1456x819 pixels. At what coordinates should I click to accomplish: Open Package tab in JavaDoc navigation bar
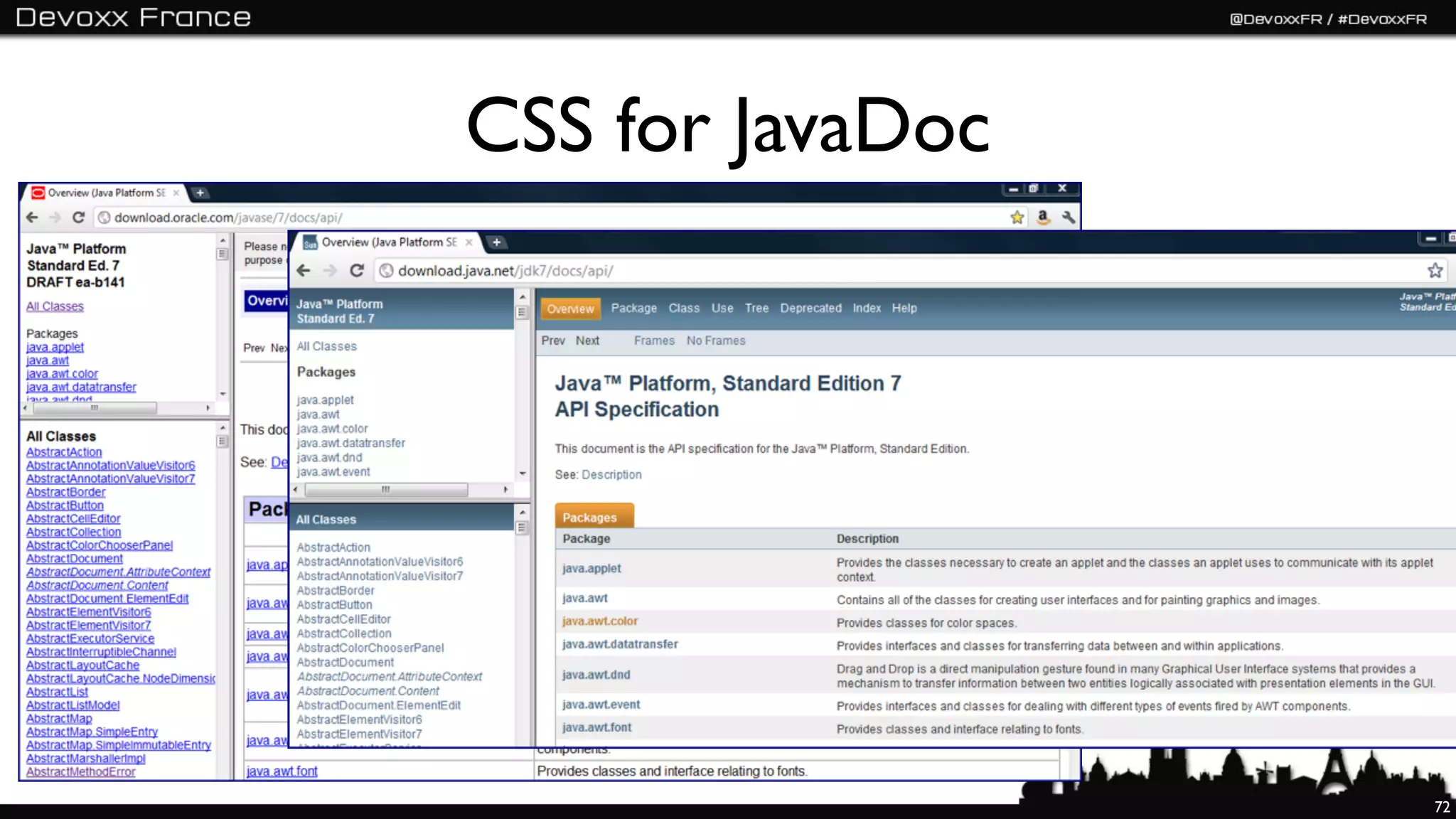pos(634,308)
